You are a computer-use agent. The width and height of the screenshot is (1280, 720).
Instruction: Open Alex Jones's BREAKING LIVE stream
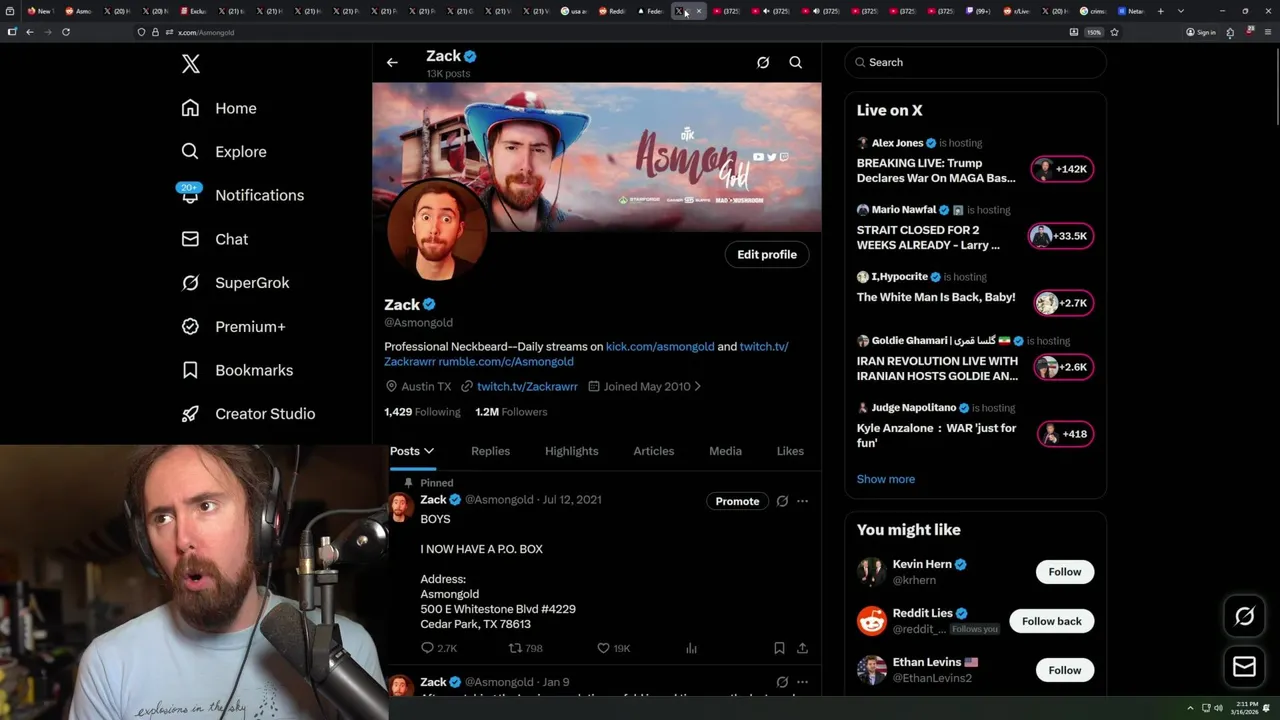pos(936,170)
